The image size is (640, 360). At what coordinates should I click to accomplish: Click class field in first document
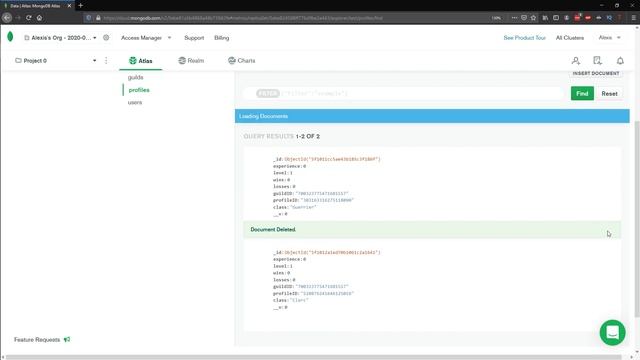tap(295, 207)
